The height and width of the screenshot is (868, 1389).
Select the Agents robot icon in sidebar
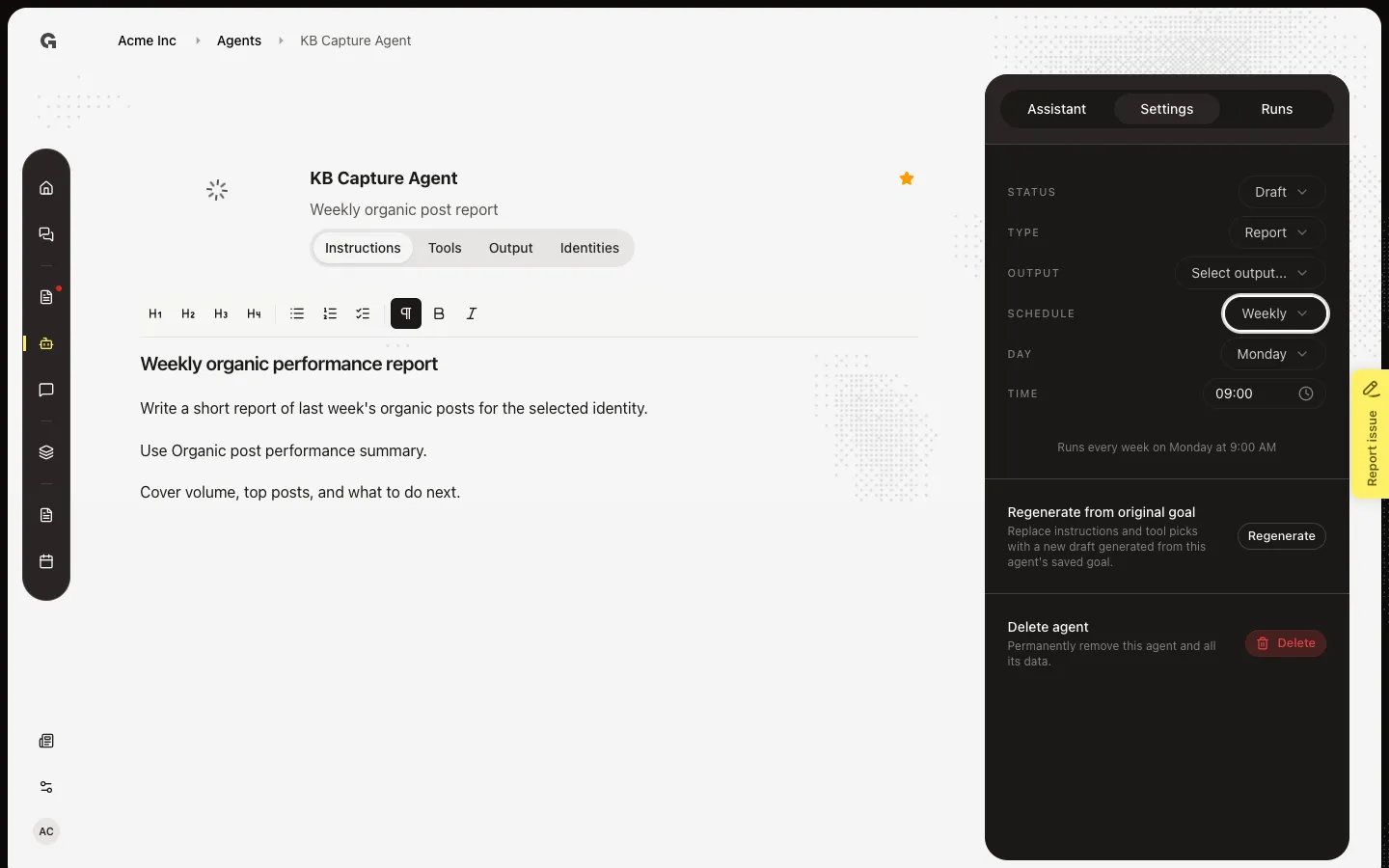pos(46,343)
